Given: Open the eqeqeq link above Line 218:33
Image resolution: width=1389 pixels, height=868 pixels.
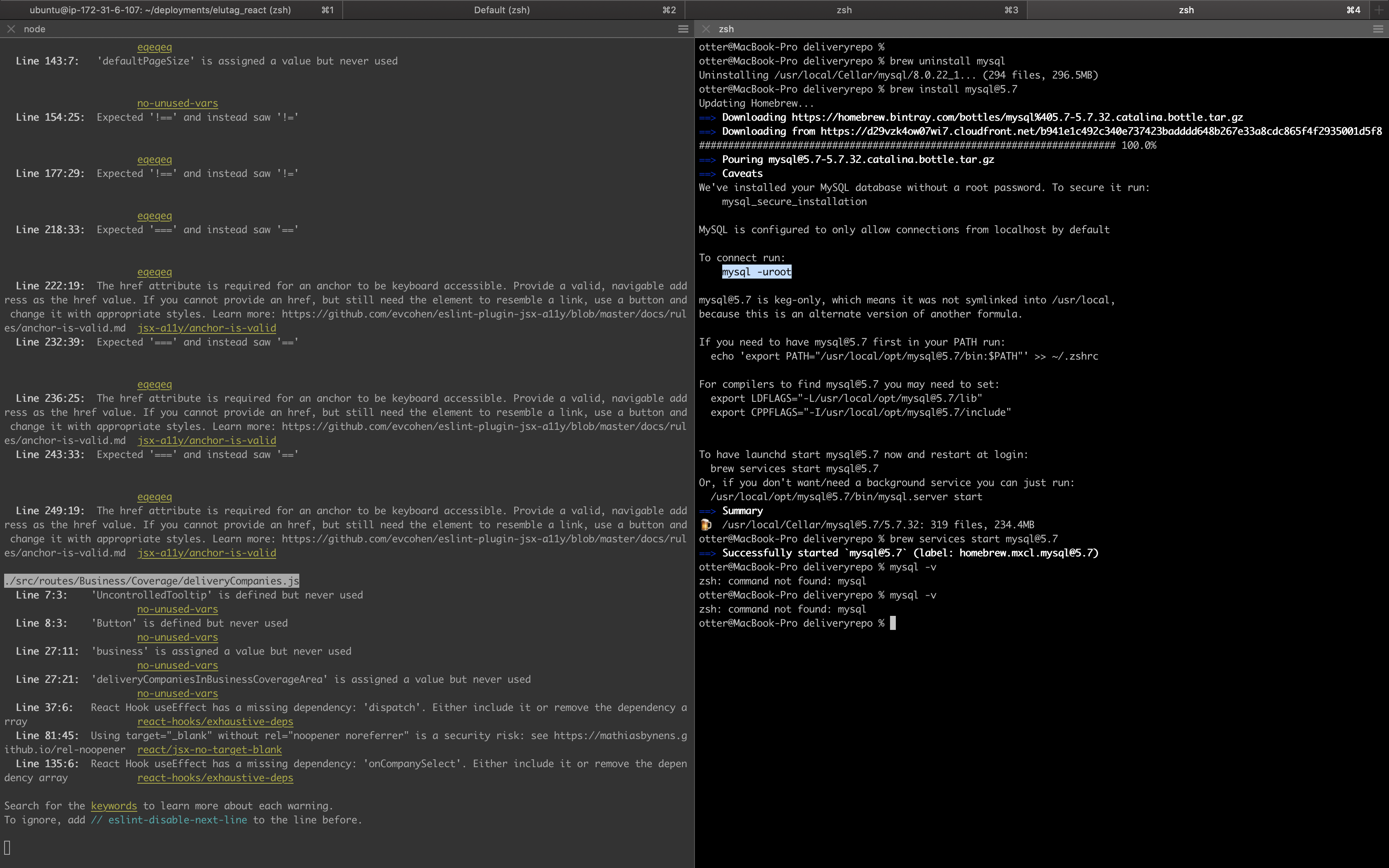Looking at the screenshot, I should point(154,216).
